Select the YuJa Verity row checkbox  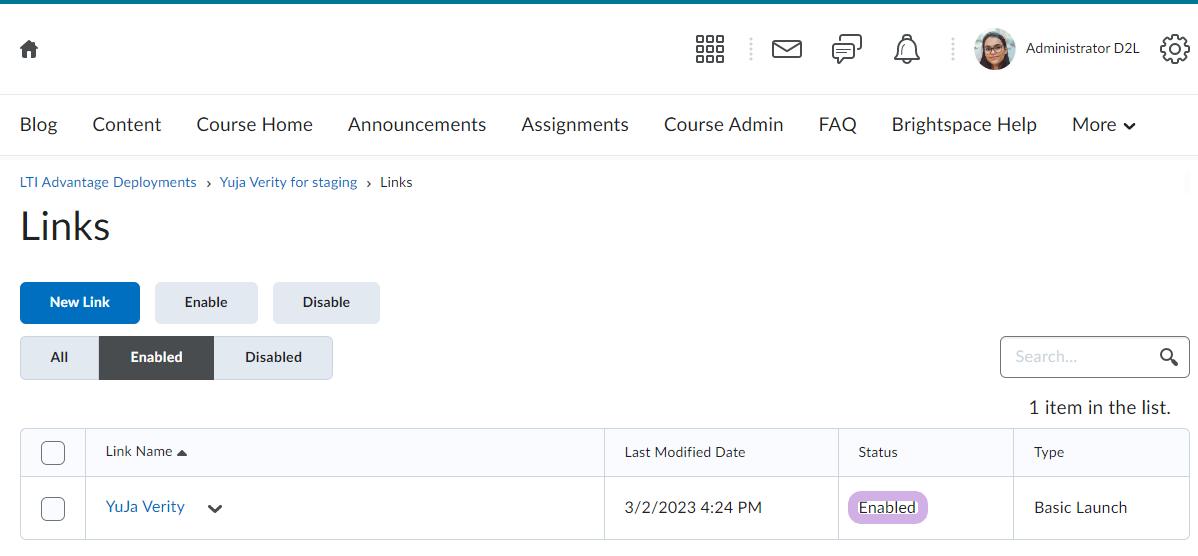(x=53, y=508)
